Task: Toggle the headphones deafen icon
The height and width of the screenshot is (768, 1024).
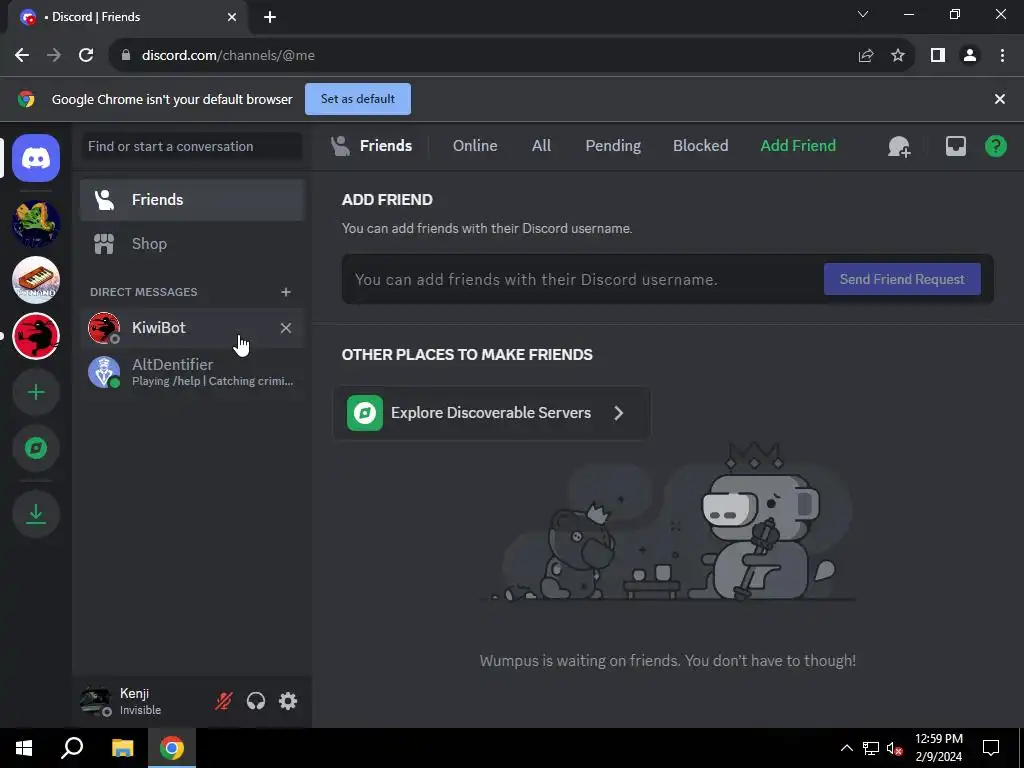Action: point(256,701)
